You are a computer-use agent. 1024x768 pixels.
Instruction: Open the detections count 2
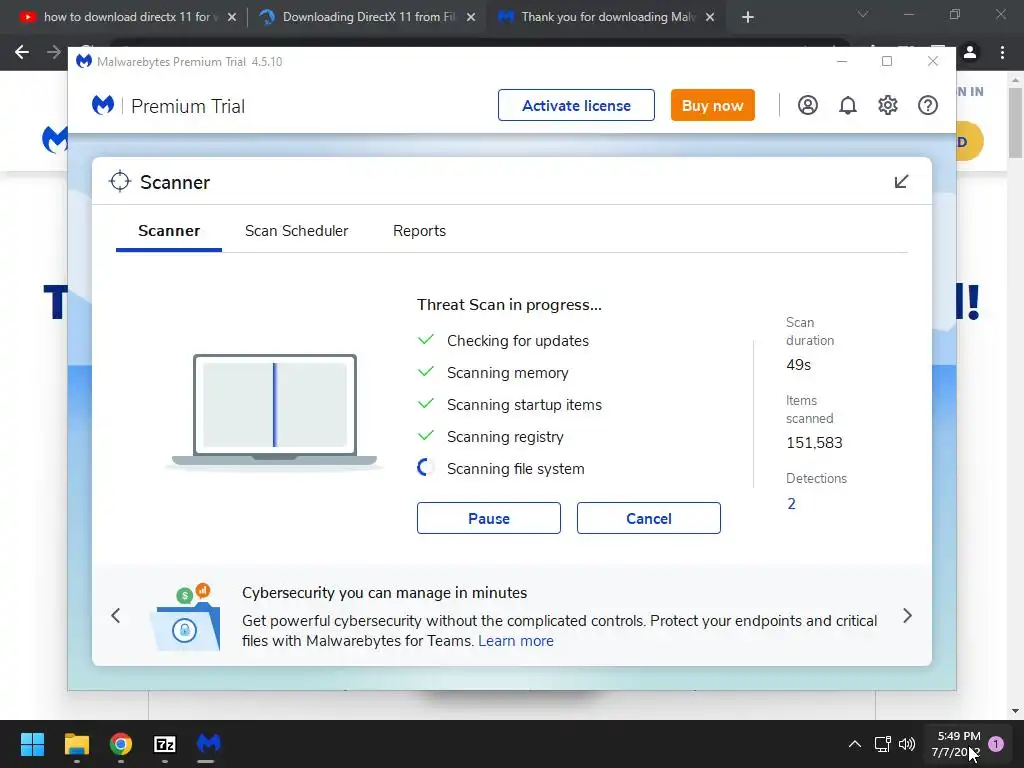[x=791, y=504]
